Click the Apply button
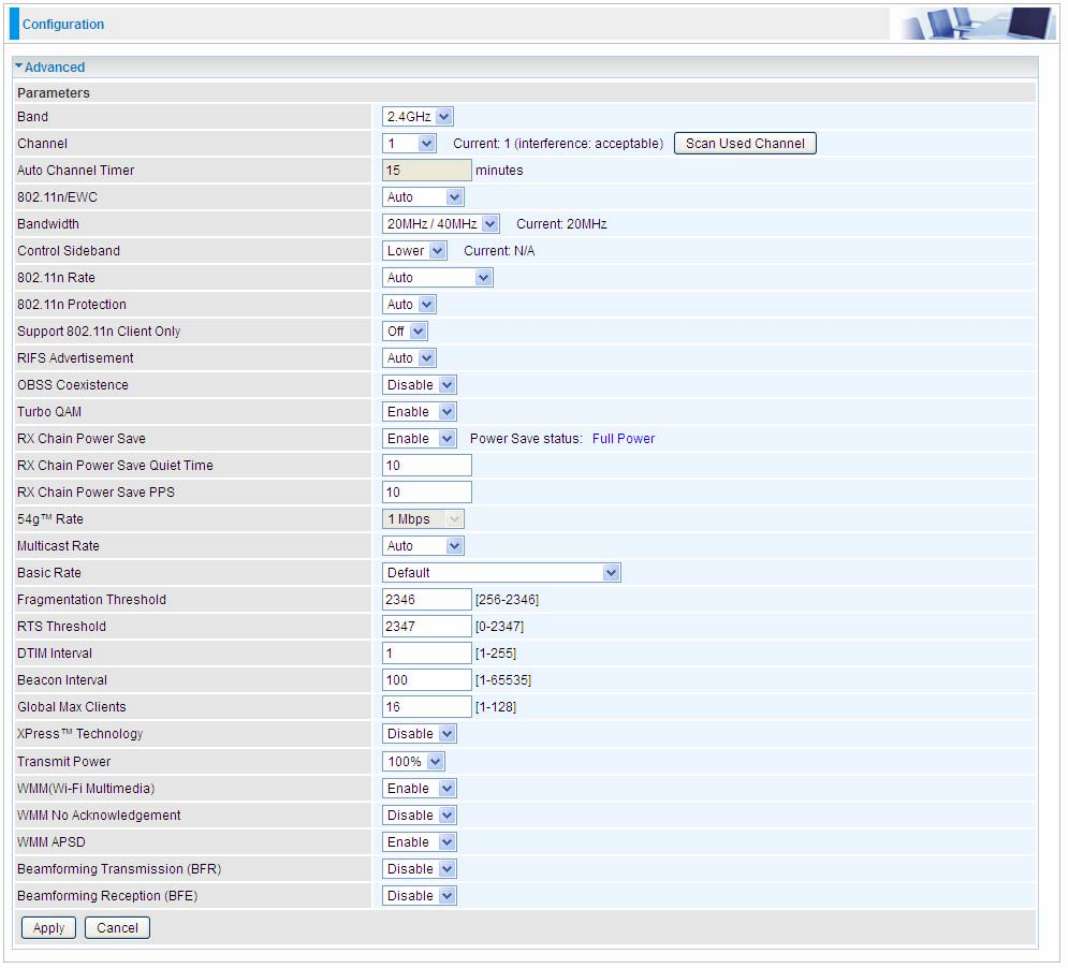1068x968 pixels. pos(48,928)
